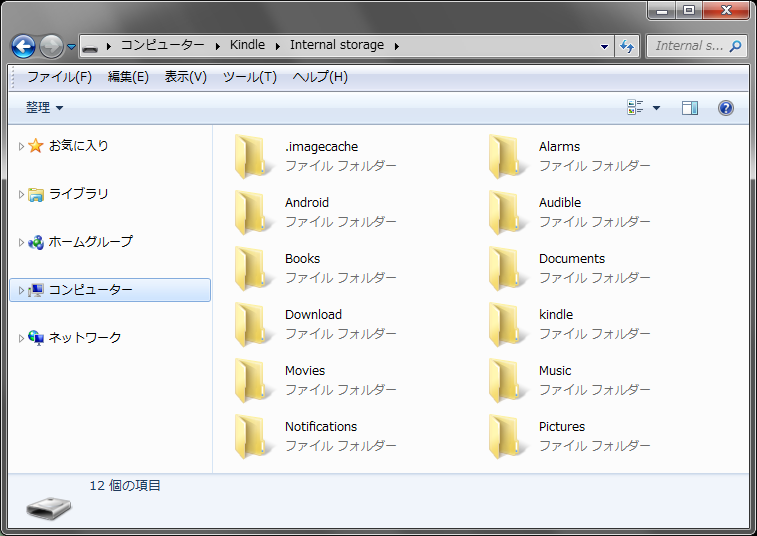Select ネットワーク in navigation pane
Viewport: 757px width, 536px height.
pyautogui.click(x=85, y=338)
